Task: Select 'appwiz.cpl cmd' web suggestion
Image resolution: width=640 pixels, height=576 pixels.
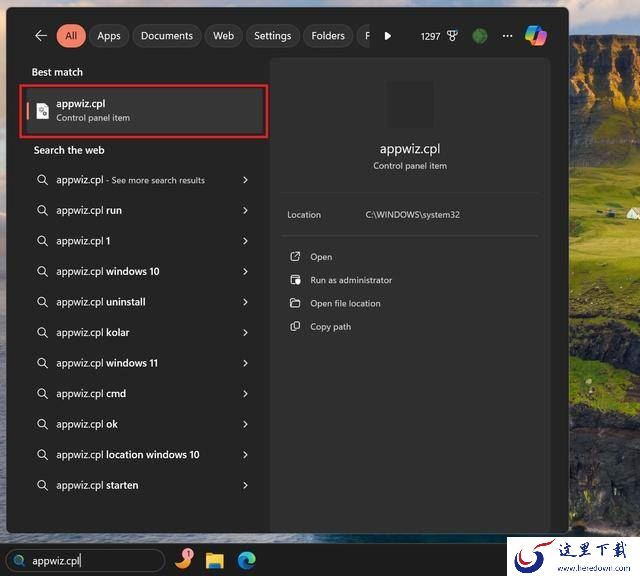Action: (91, 394)
